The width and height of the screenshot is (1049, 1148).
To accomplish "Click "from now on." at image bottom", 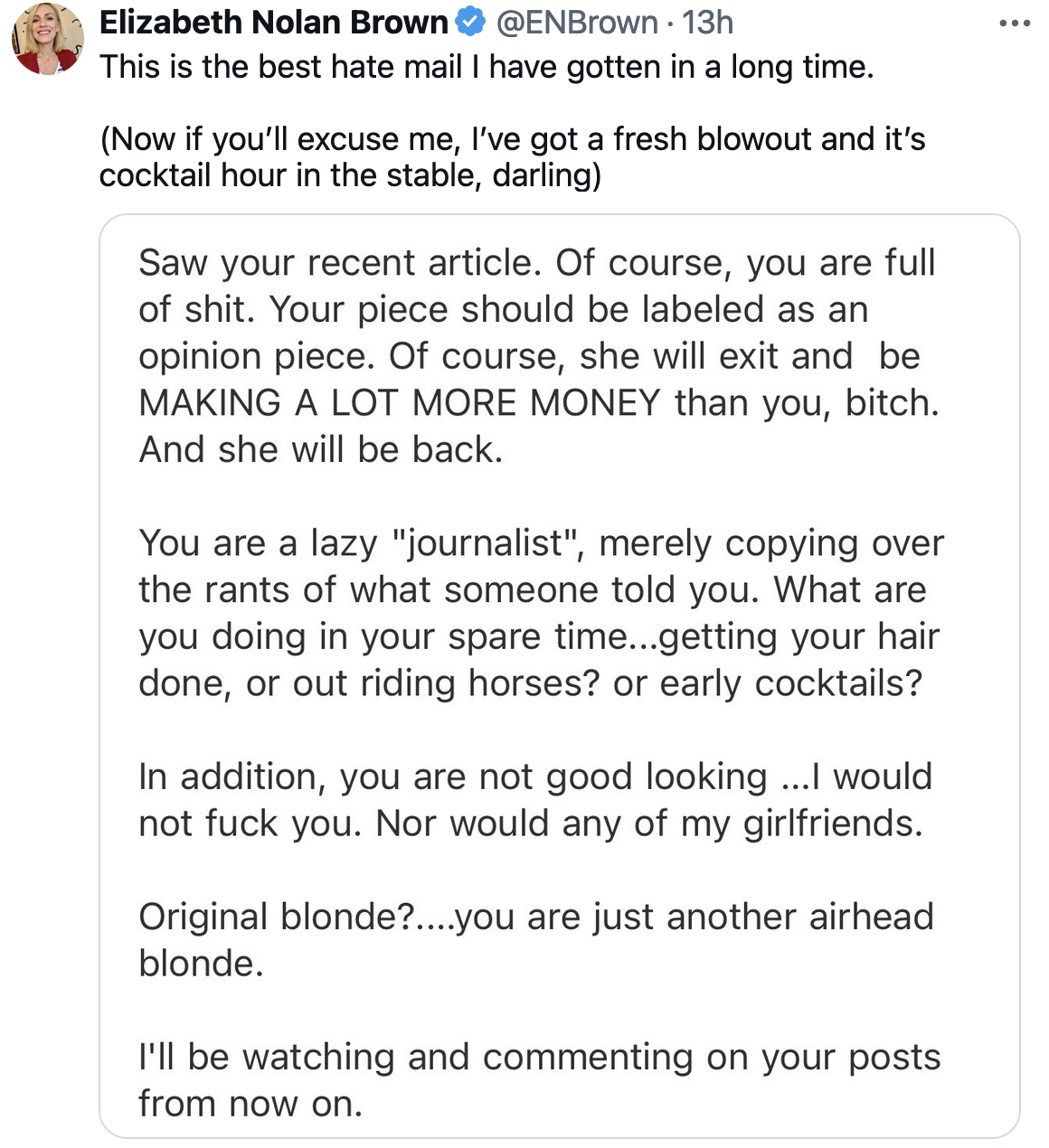I will (250, 1104).
